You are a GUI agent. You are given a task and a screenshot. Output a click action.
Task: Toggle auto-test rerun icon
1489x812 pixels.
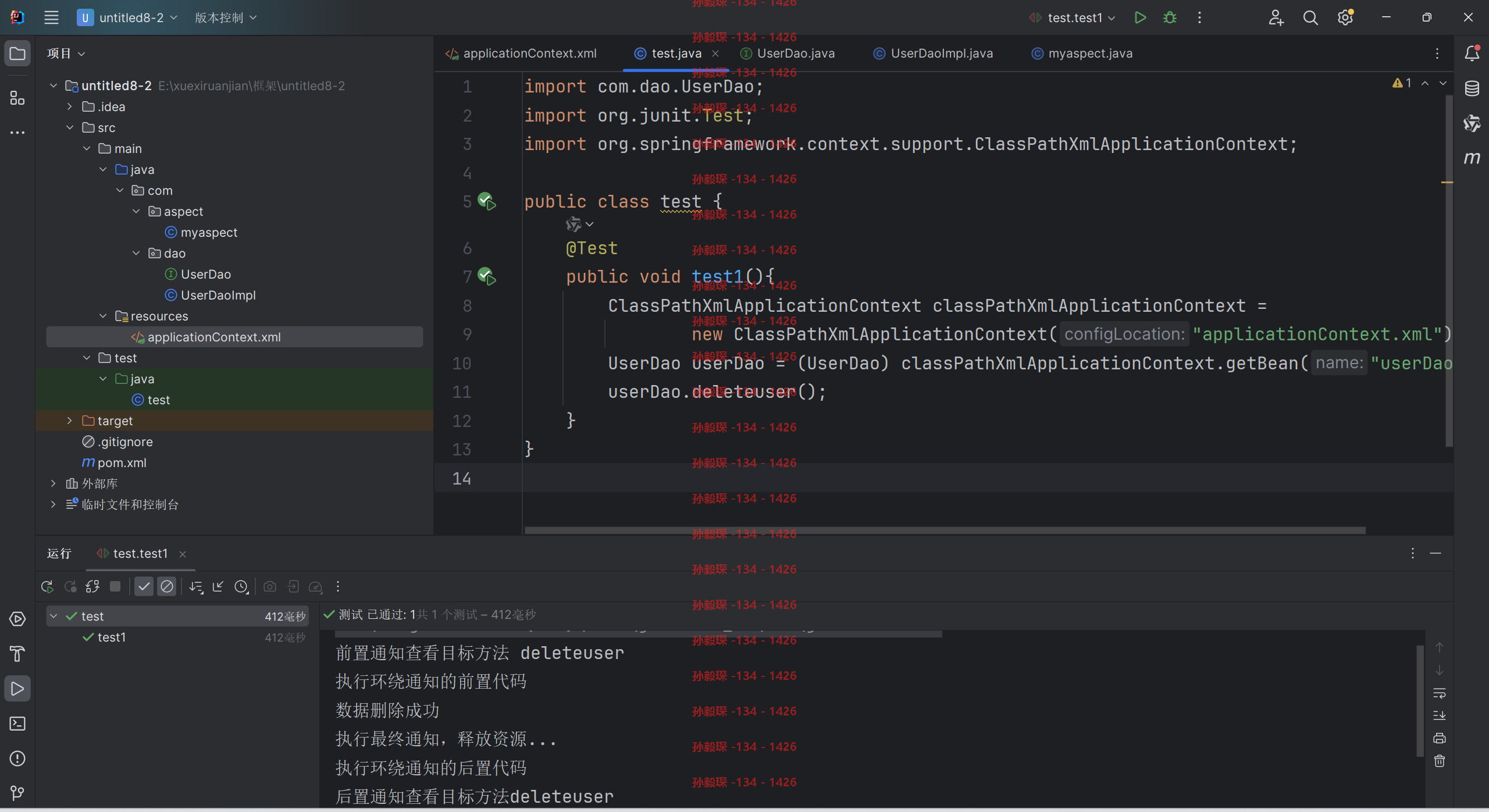tap(92, 587)
